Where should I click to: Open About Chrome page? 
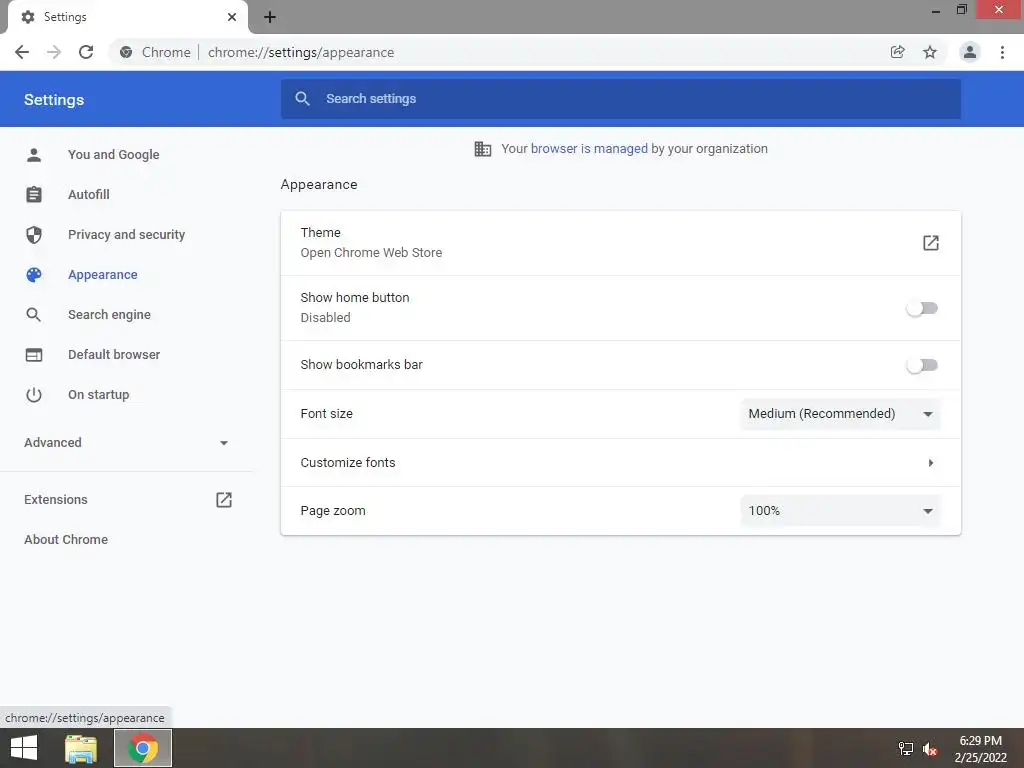click(66, 539)
